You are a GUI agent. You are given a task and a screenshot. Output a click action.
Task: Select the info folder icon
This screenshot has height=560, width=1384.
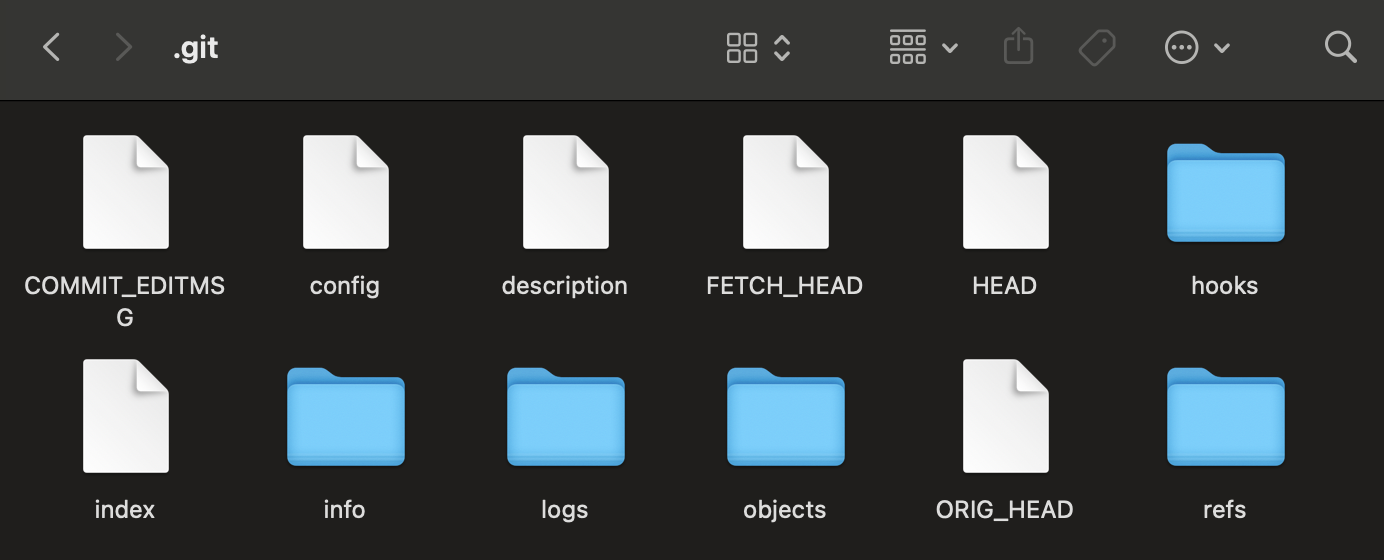(x=345, y=417)
